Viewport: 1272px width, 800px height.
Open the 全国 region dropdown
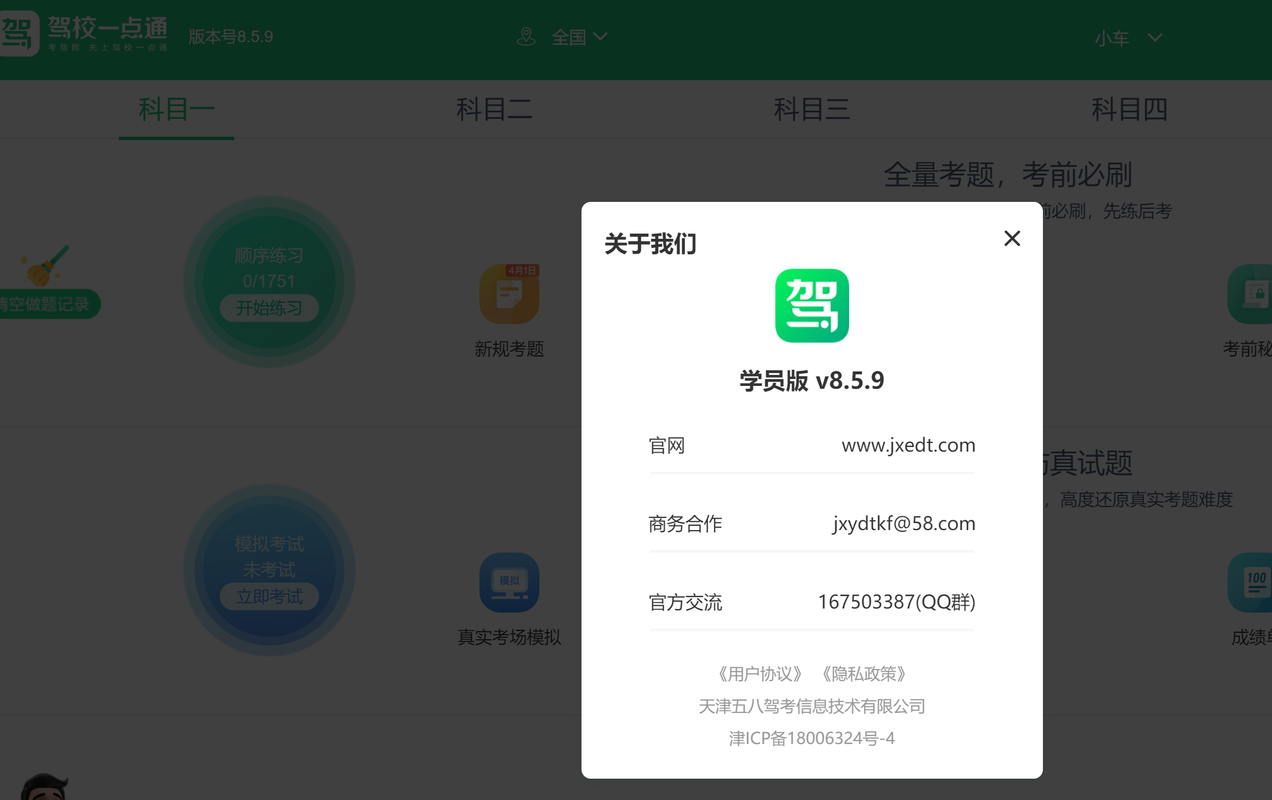(580, 37)
